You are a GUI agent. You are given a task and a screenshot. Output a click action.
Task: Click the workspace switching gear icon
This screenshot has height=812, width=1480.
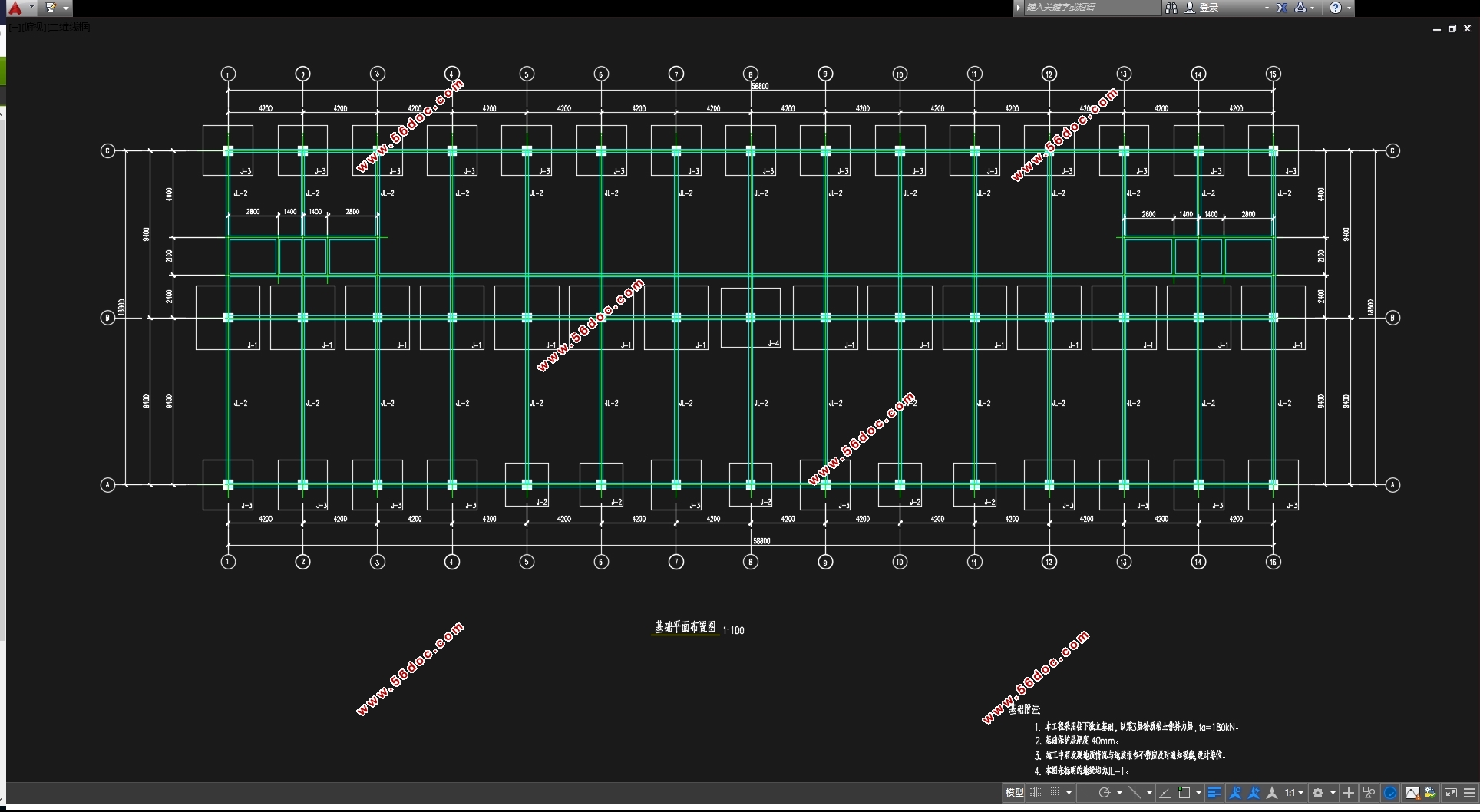click(x=1318, y=793)
